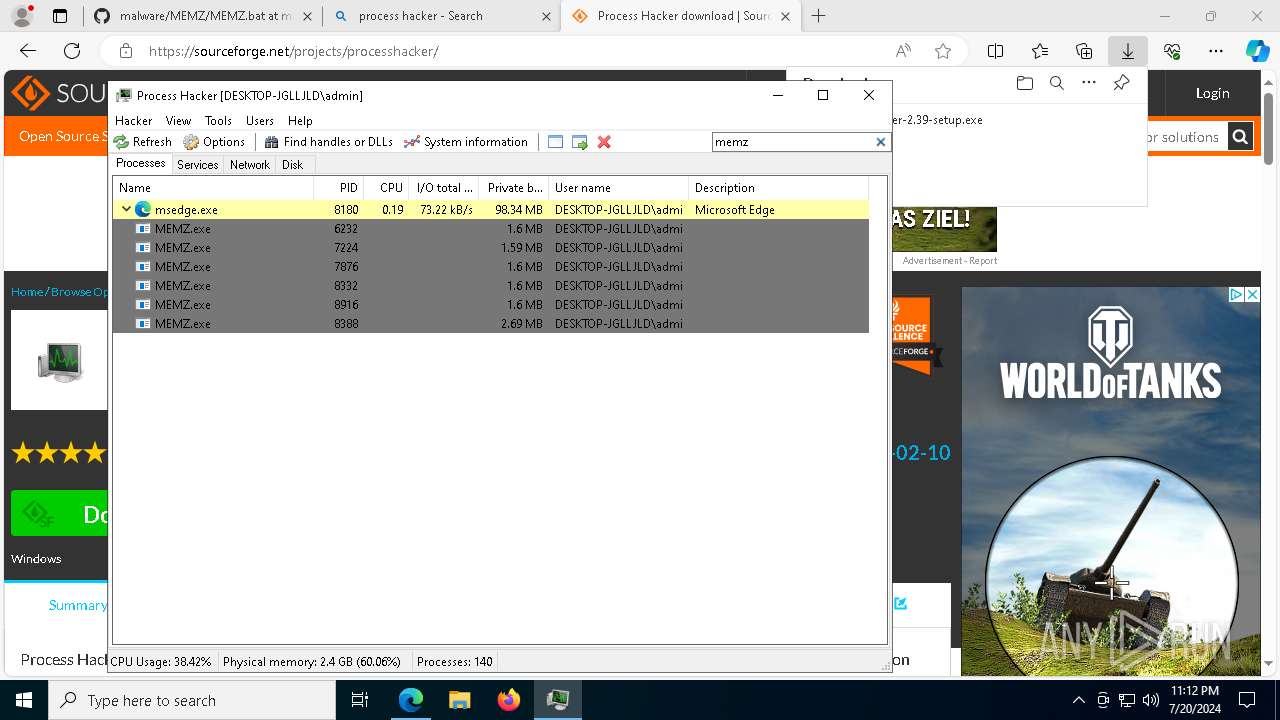Sort by the Description column header

(778, 188)
